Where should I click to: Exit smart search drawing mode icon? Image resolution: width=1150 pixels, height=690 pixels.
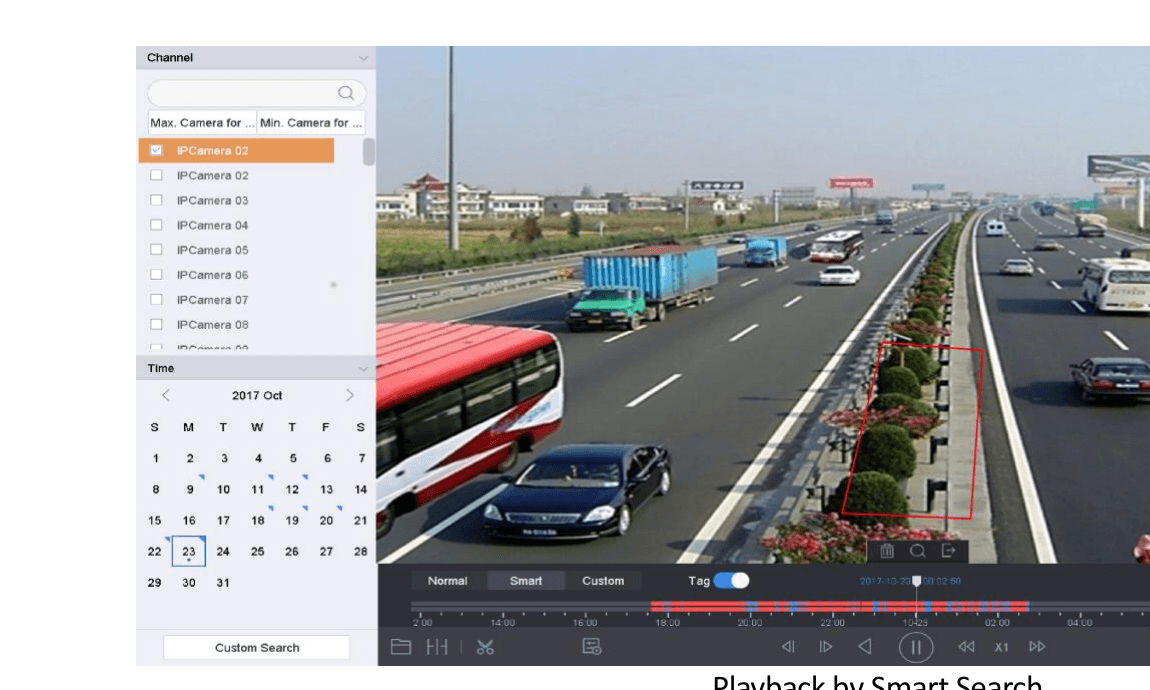pyautogui.click(x=948, y=551)
